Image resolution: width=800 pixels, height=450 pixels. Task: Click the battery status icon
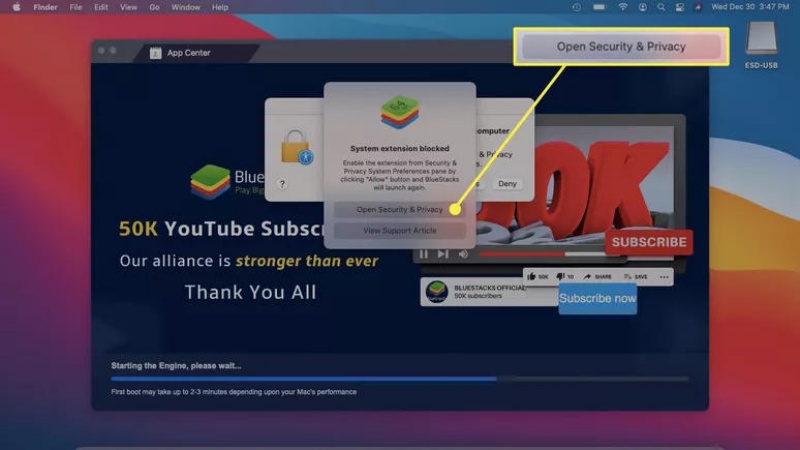click(x=599, y=7)
